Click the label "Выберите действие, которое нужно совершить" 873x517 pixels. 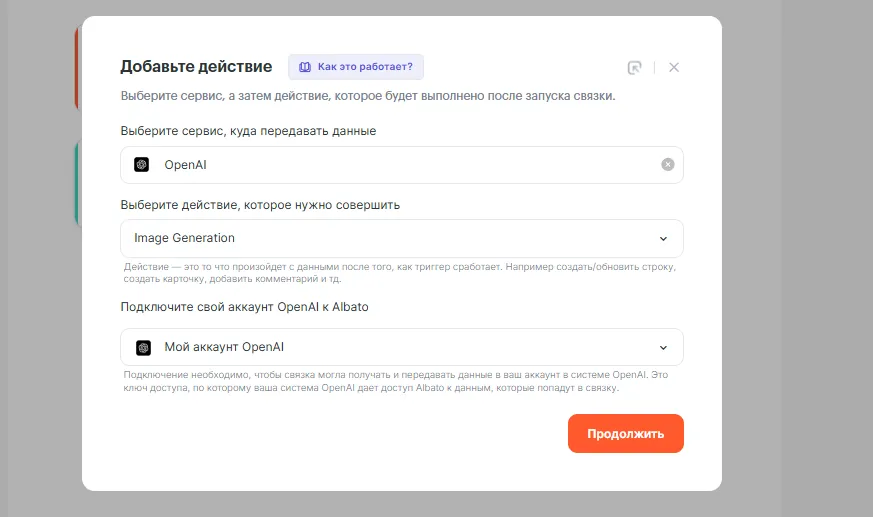[x=260, y=205]
